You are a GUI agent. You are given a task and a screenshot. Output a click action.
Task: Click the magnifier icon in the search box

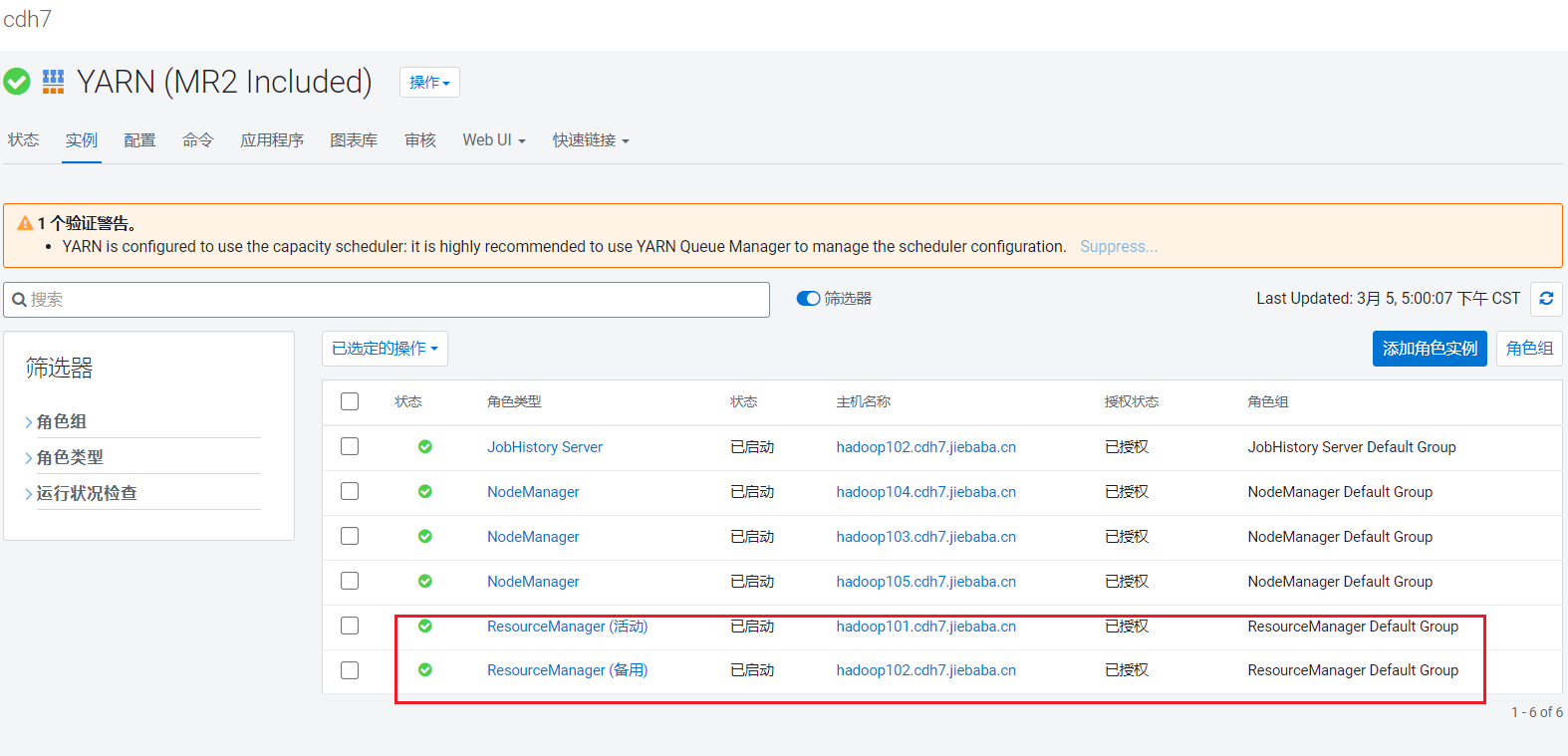coord(19,300)
